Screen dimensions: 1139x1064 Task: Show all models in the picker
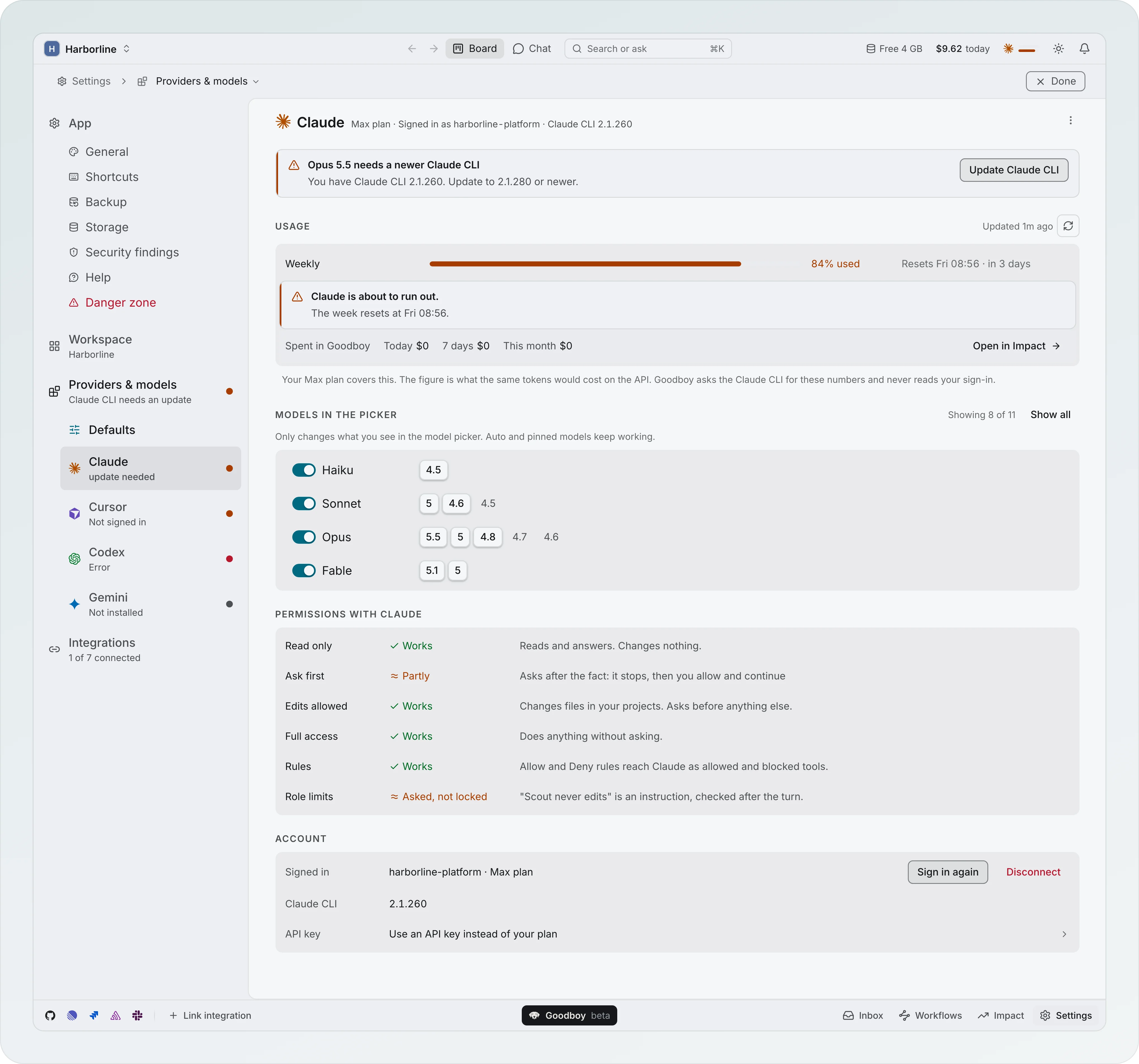pos(1050,414)
